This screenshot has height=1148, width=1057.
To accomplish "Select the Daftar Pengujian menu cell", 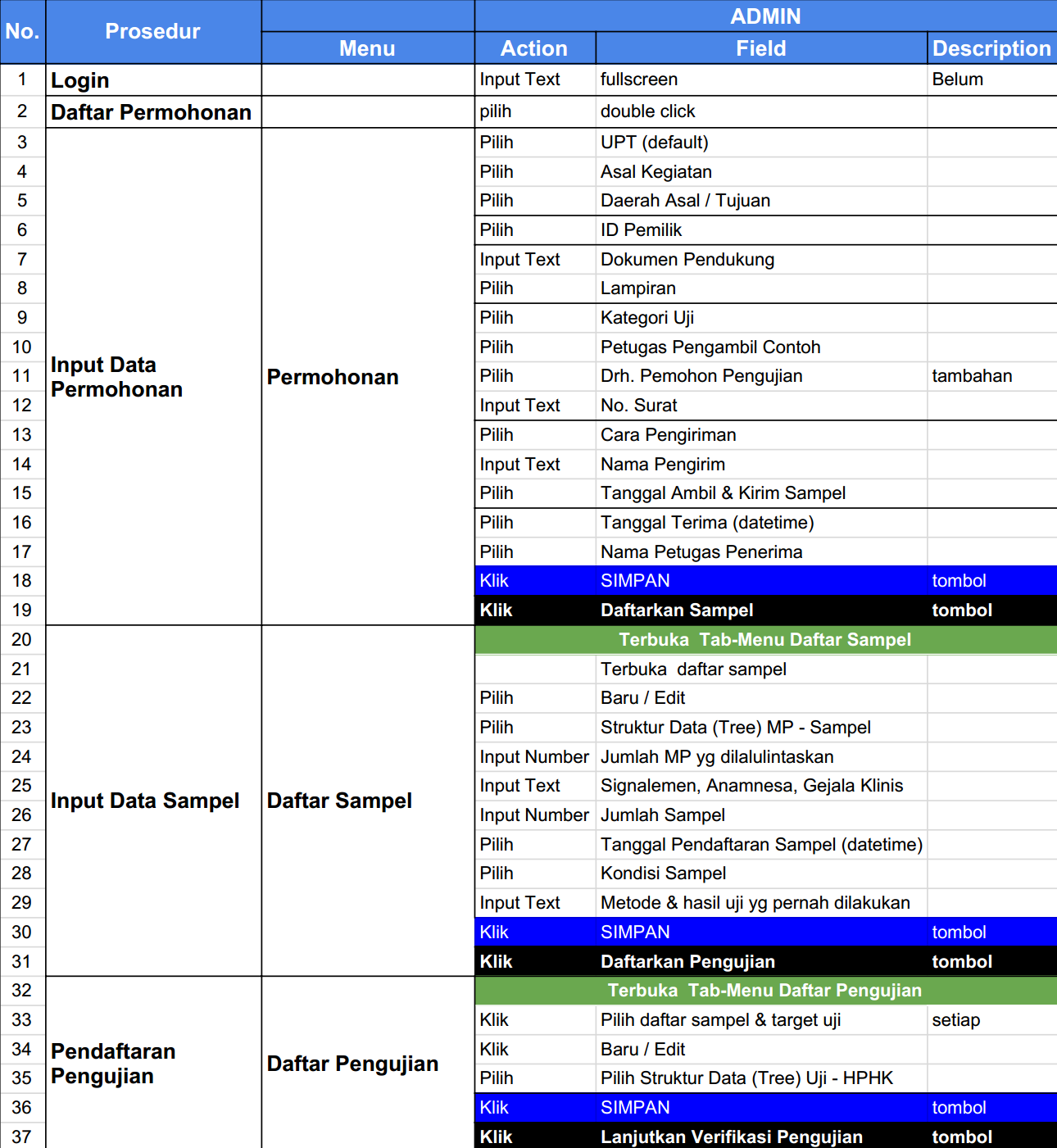I will click(x=367, y=1064).
